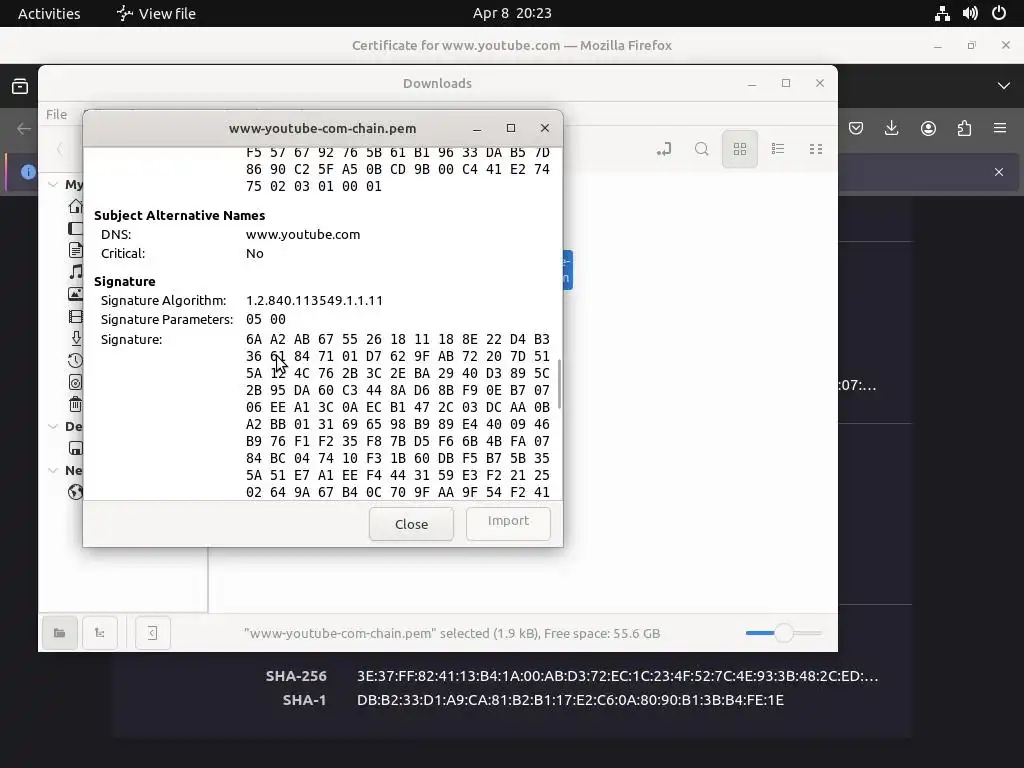Dismiss Firefox notification bar
1024x768 pixels.
(x=999, y=172)
